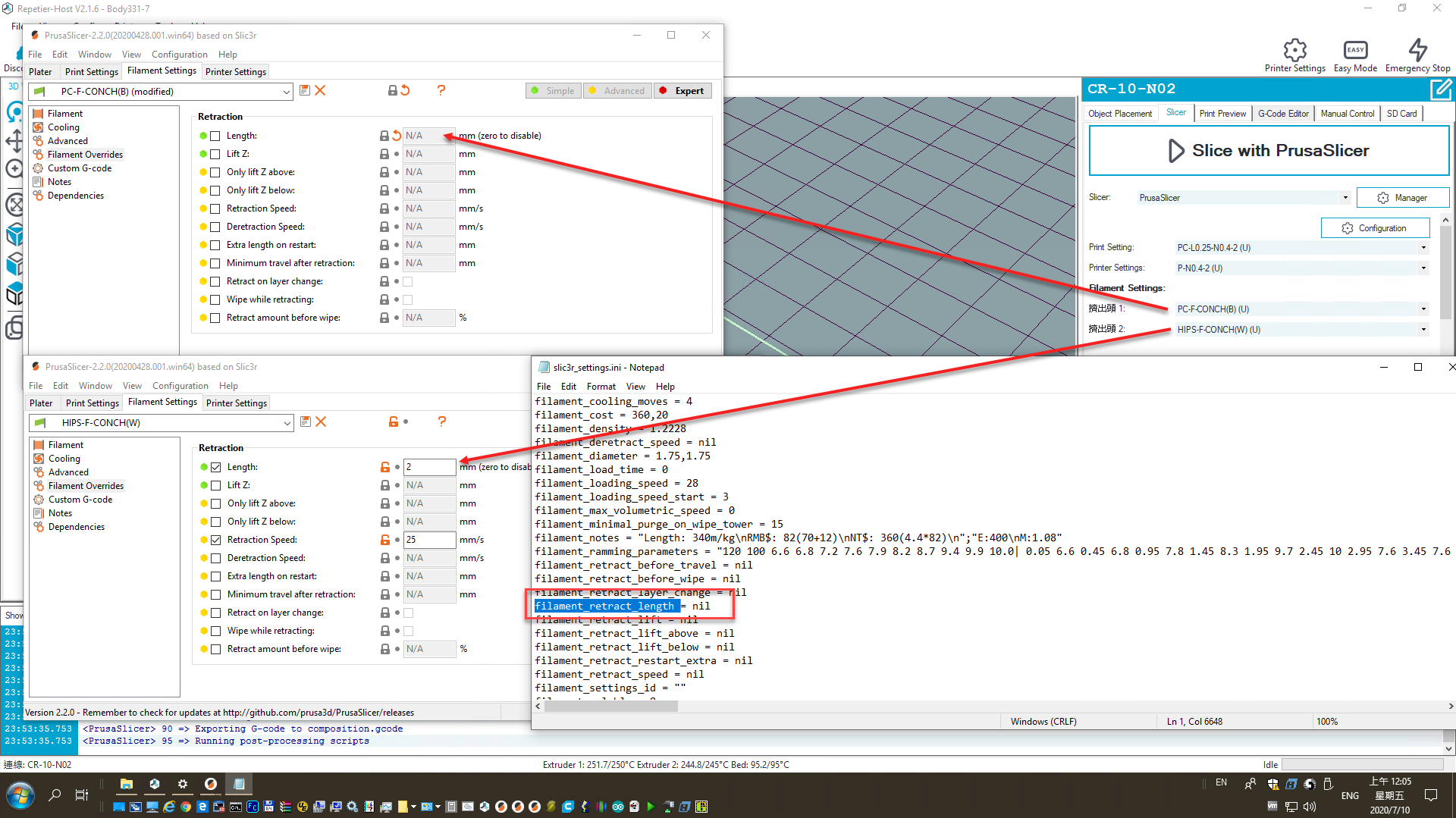The height and width of the screenshot is (818, 1456).
Task: Enable Deretraction Speed override in lower window
Action: coord(216,558)
